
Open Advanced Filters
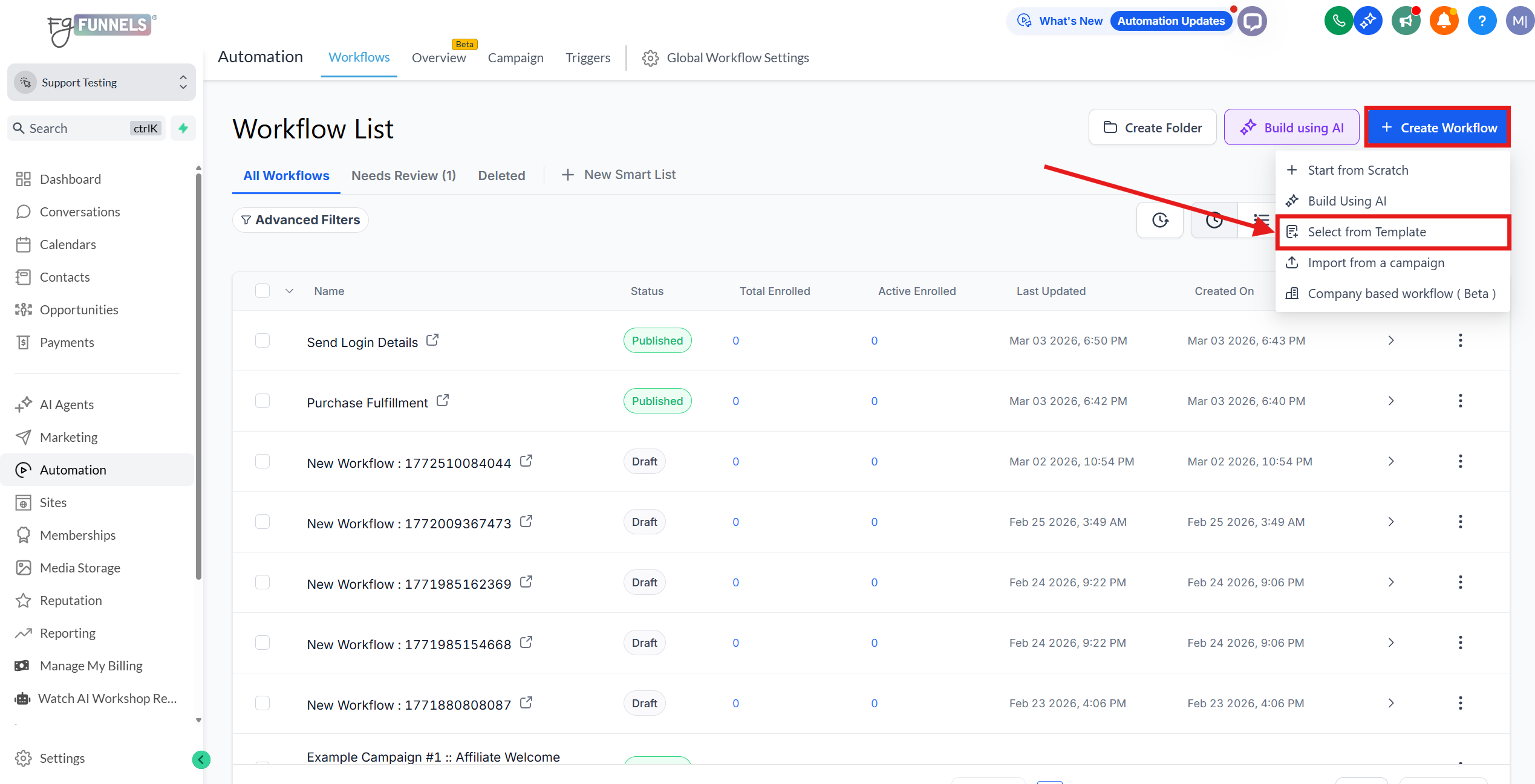tap(301, 220)
